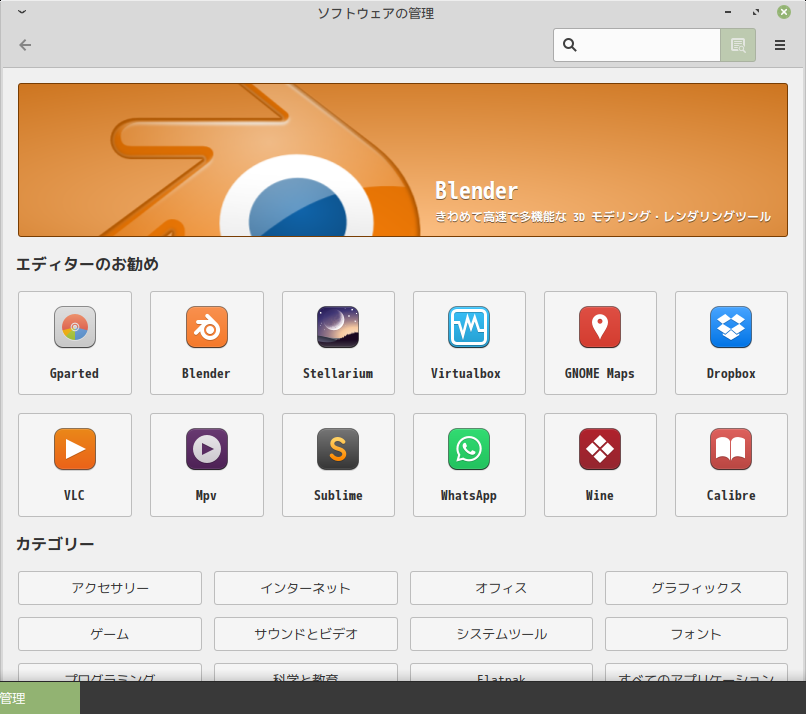
Task: Open the featured Blender banner
Action: click(403, 160)
